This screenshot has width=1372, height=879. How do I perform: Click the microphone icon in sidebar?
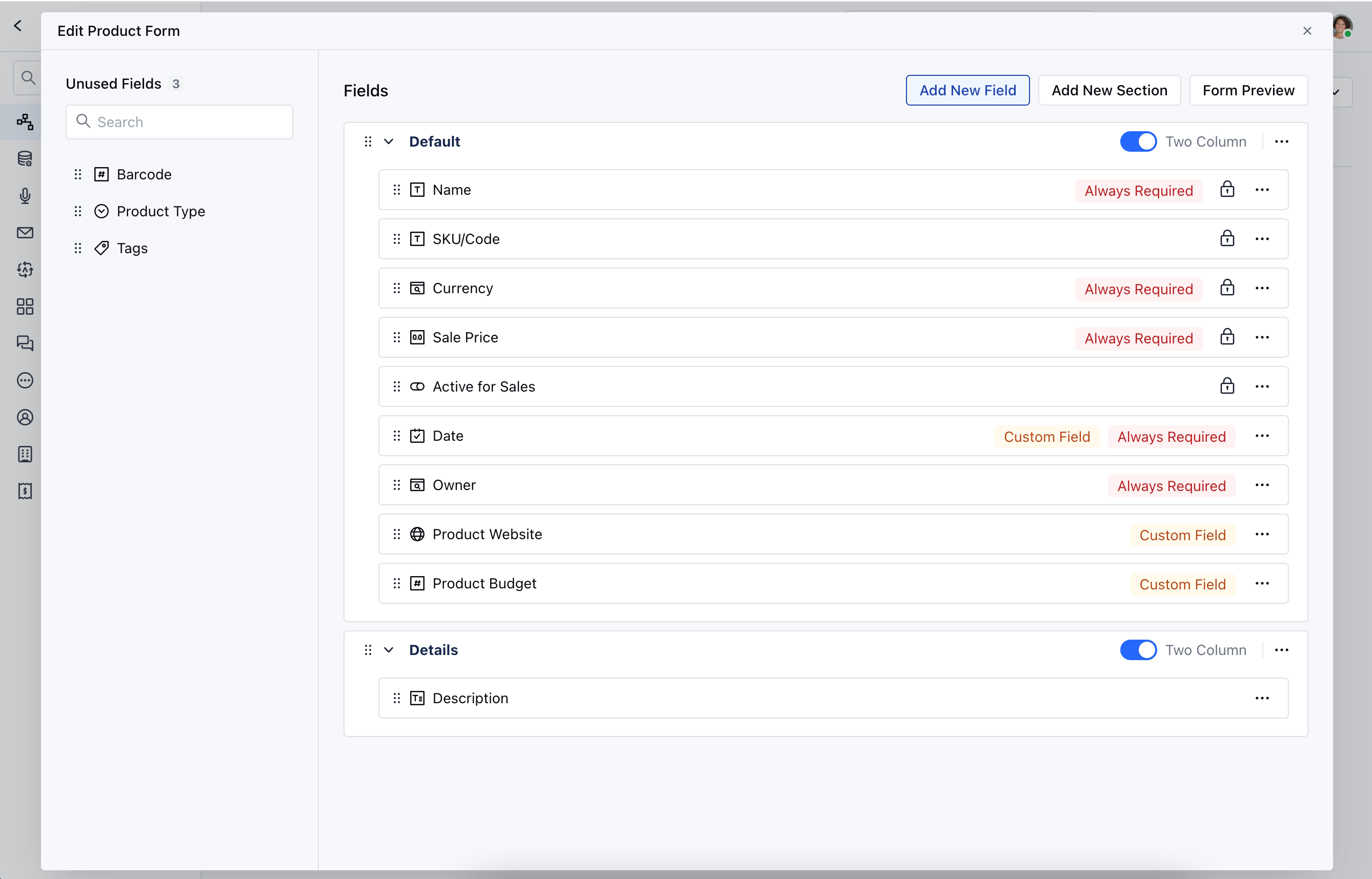25,196
